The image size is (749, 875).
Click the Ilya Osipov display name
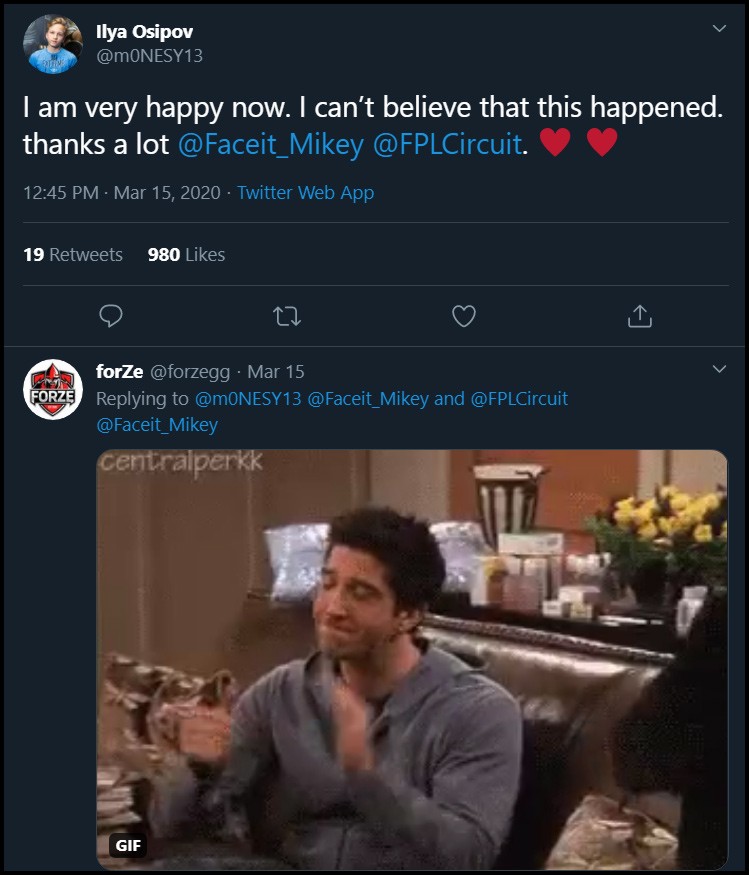pos(144,32)
